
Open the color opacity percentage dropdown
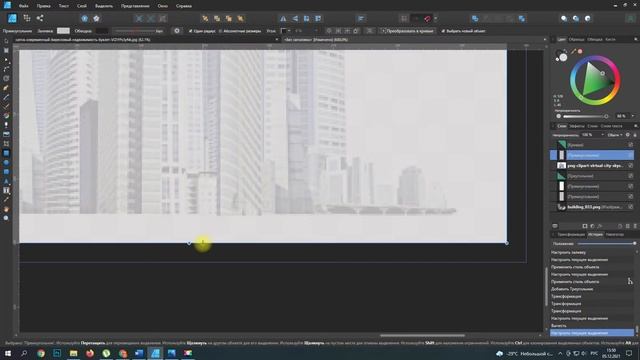633,116
